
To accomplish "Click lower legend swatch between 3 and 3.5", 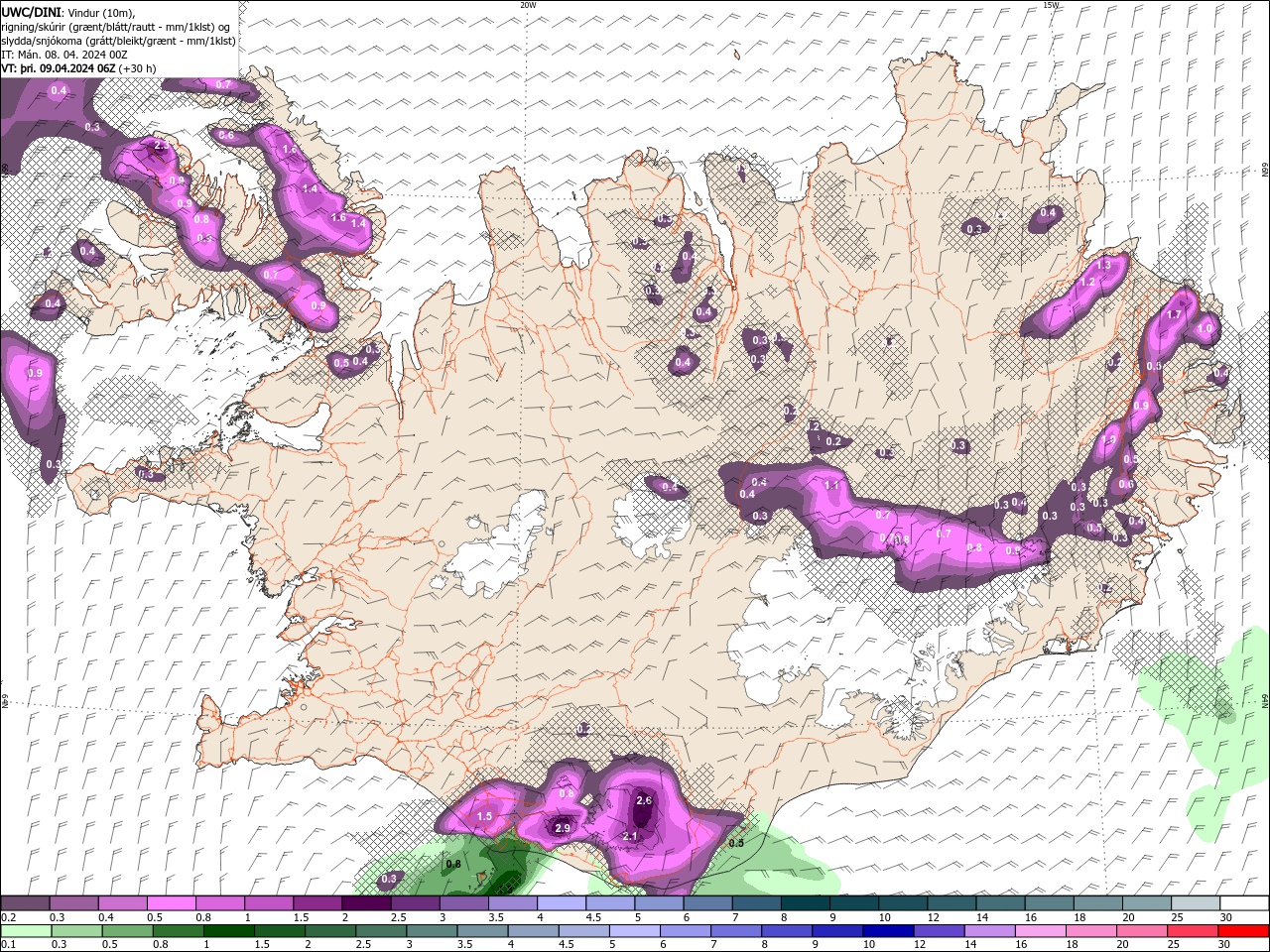I will (x=432, y=931).
